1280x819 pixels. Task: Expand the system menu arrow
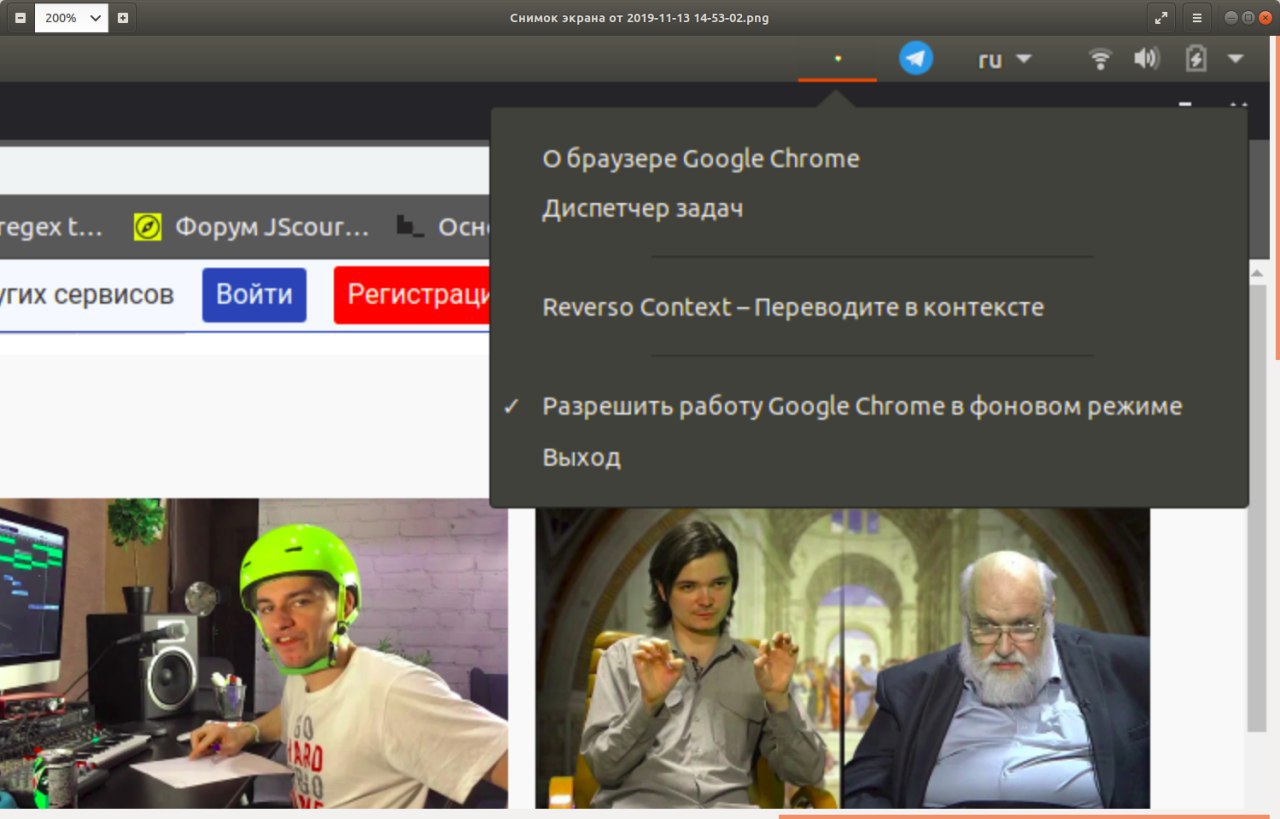[x=1236, y=59]
